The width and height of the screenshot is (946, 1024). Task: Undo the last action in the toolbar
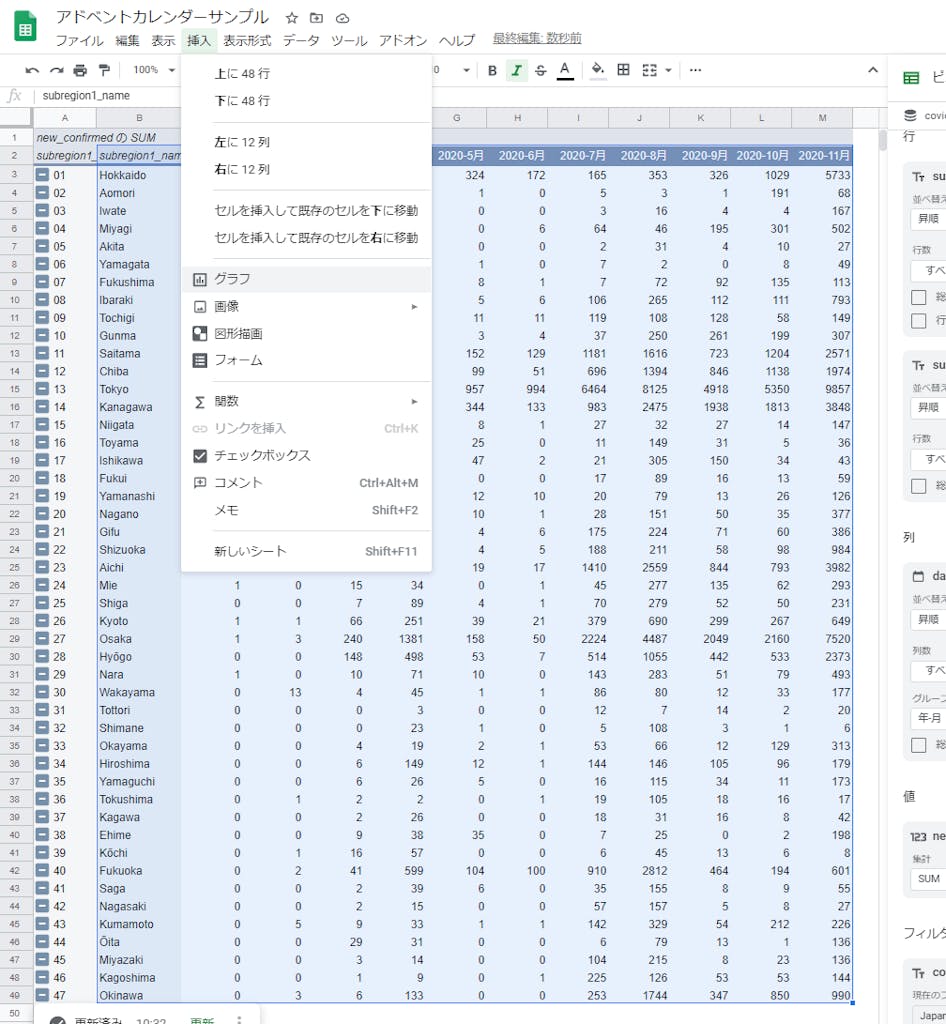click(x=32, y=71)
